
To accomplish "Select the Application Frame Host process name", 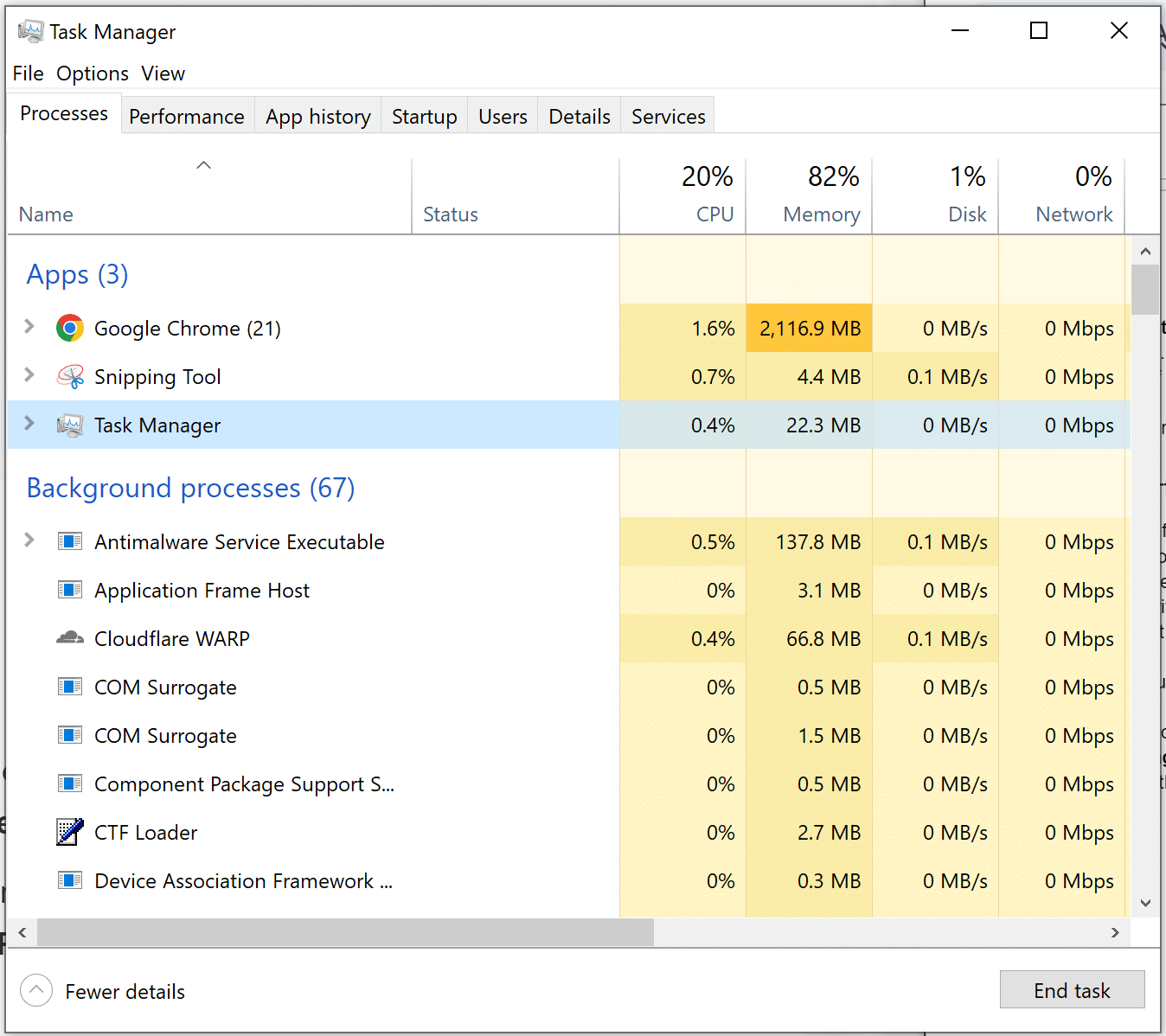I will (202, 591).
